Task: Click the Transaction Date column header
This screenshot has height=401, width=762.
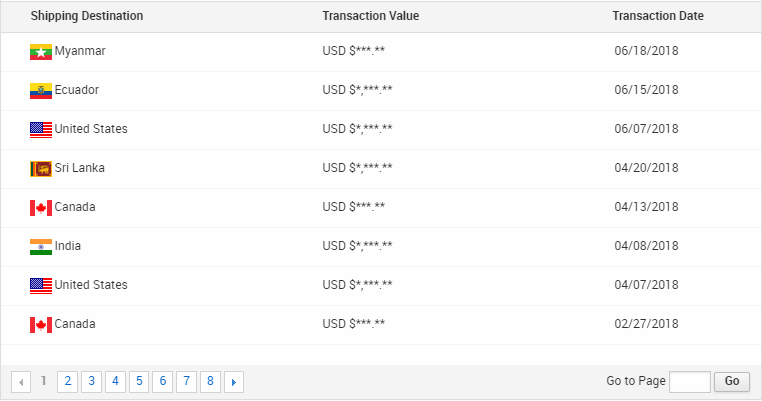Action: [x=657, y=16]
